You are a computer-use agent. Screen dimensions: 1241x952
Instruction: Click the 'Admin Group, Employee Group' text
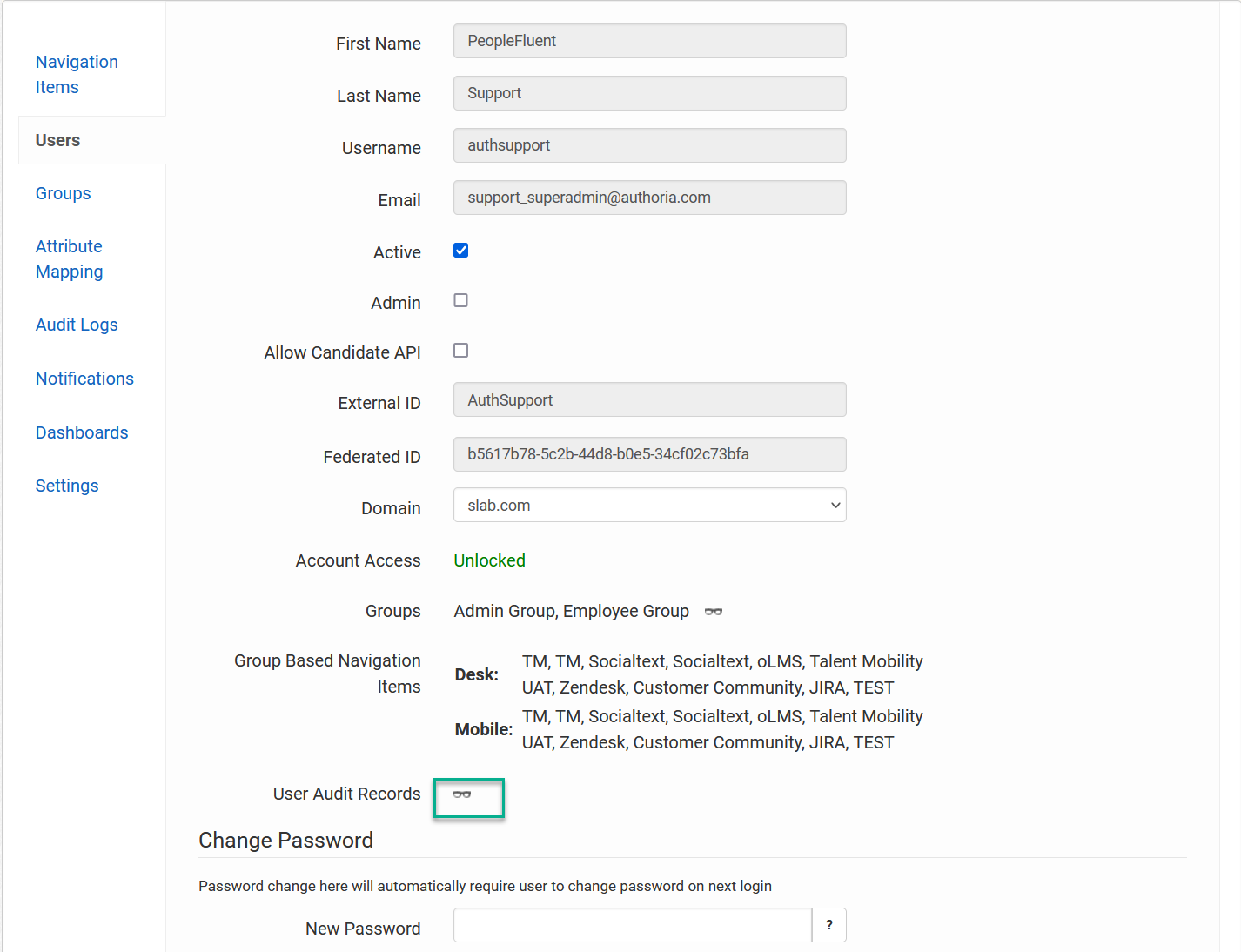click(572, 611)
